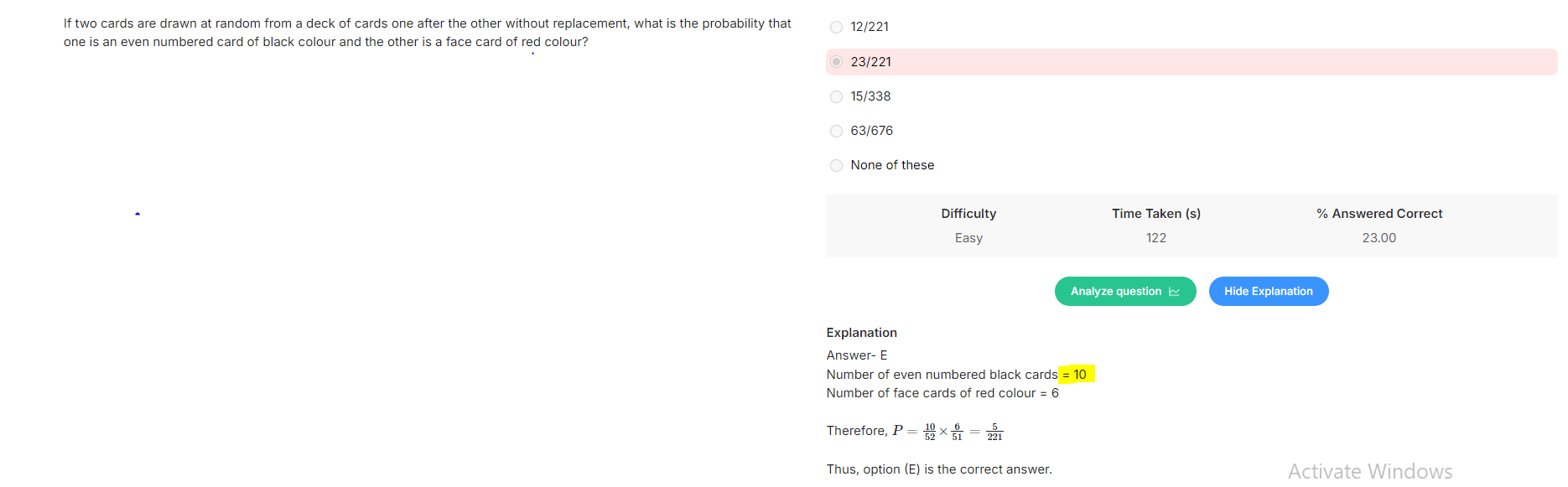Click the chart icon in Analyze question
Screen dimensions: 1568x487
(1174, 292)
